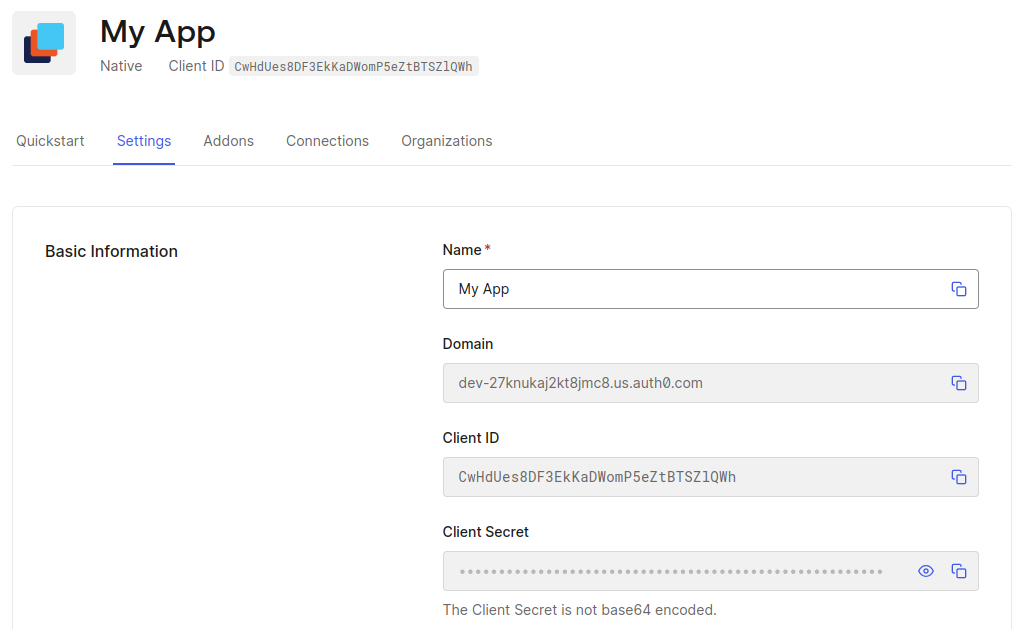
Task: Click the Basic Information section heading
Action: click(111, 251)
